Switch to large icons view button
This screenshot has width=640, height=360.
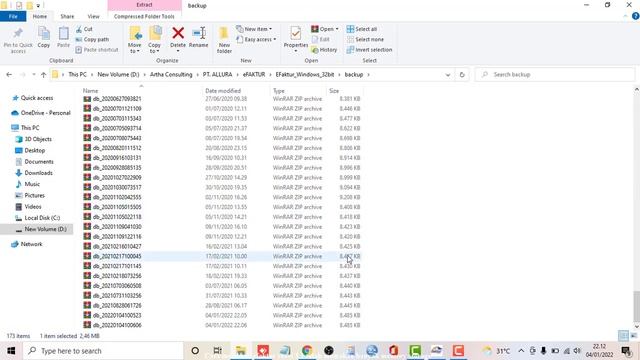coord(634,336)
